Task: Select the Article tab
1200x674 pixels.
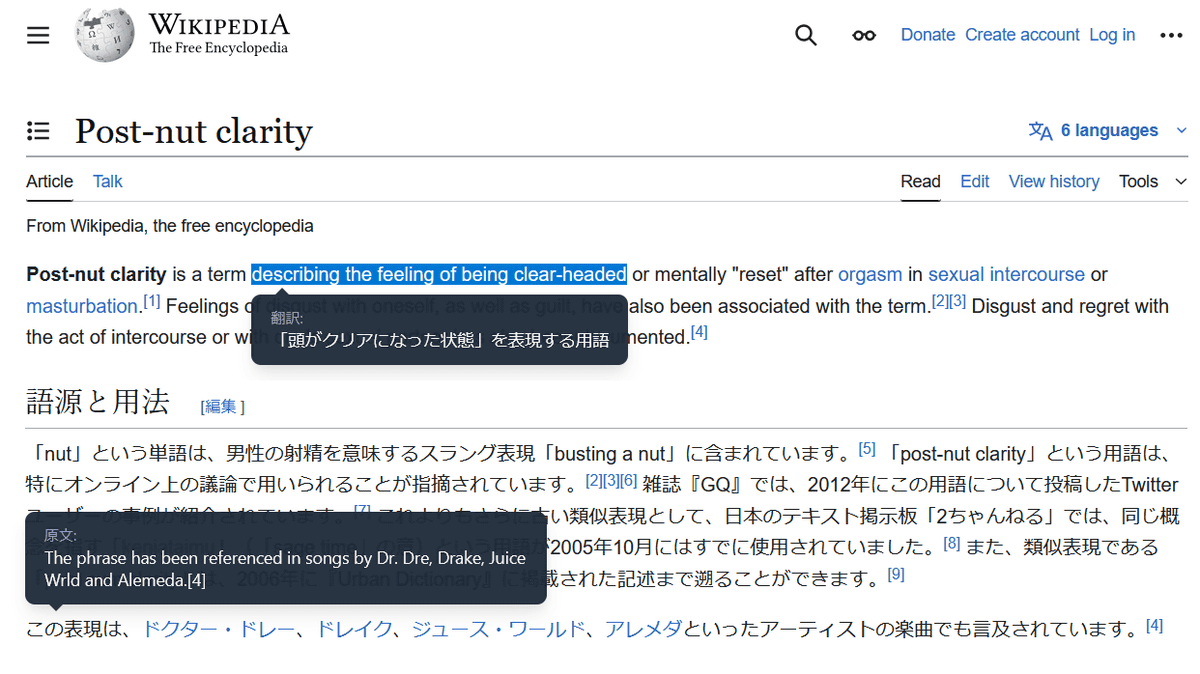Action: point(49,181)
